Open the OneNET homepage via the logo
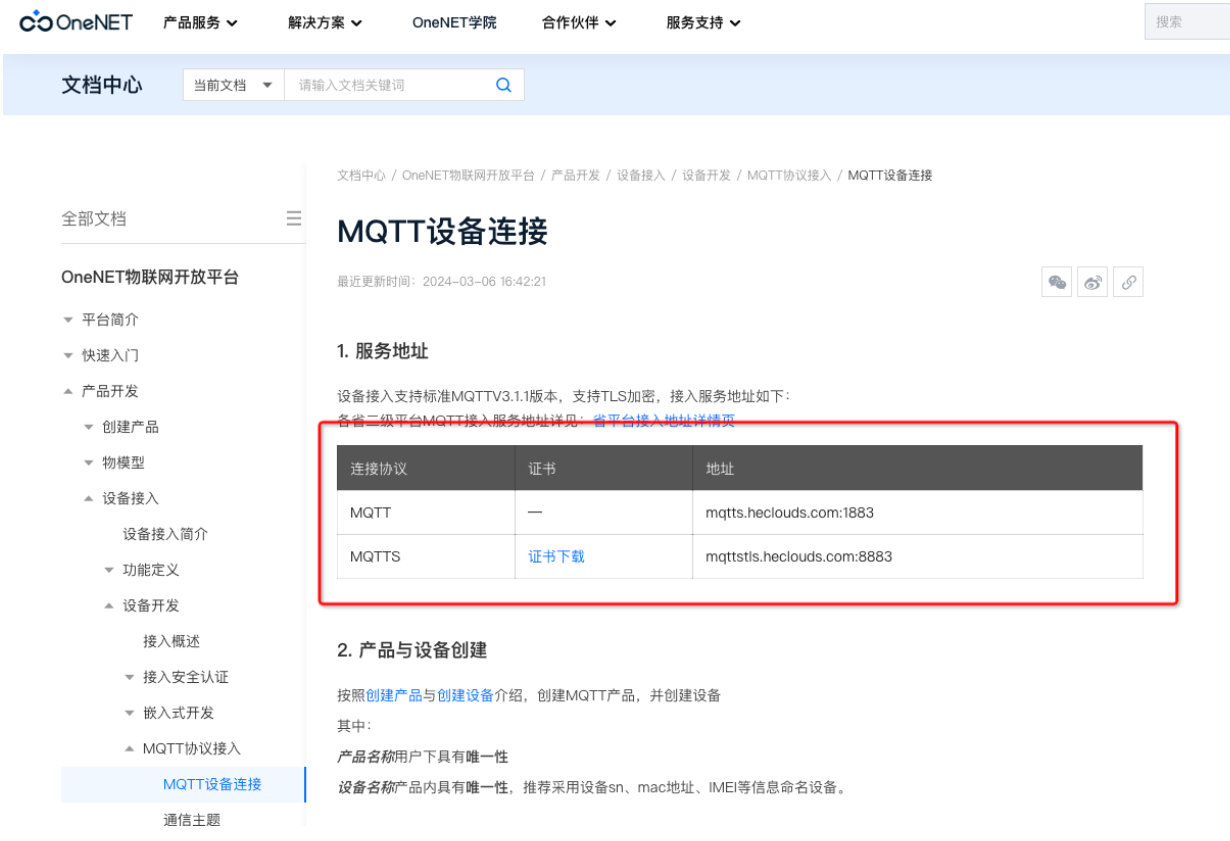 (x=76, y=22)
